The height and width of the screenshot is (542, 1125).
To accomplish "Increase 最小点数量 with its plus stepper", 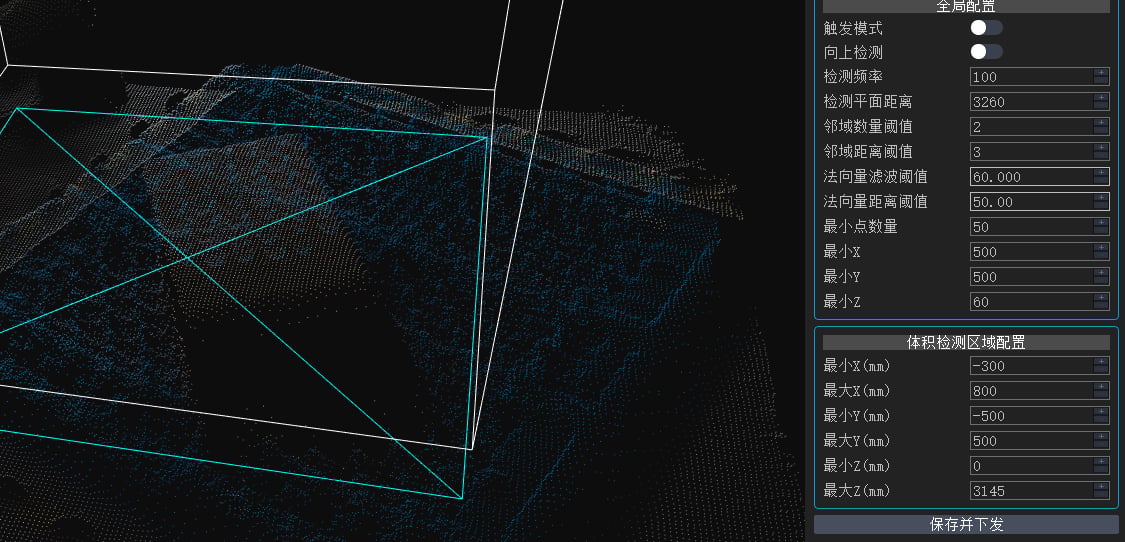I will pyautogui.click(x=1101, y=223).
